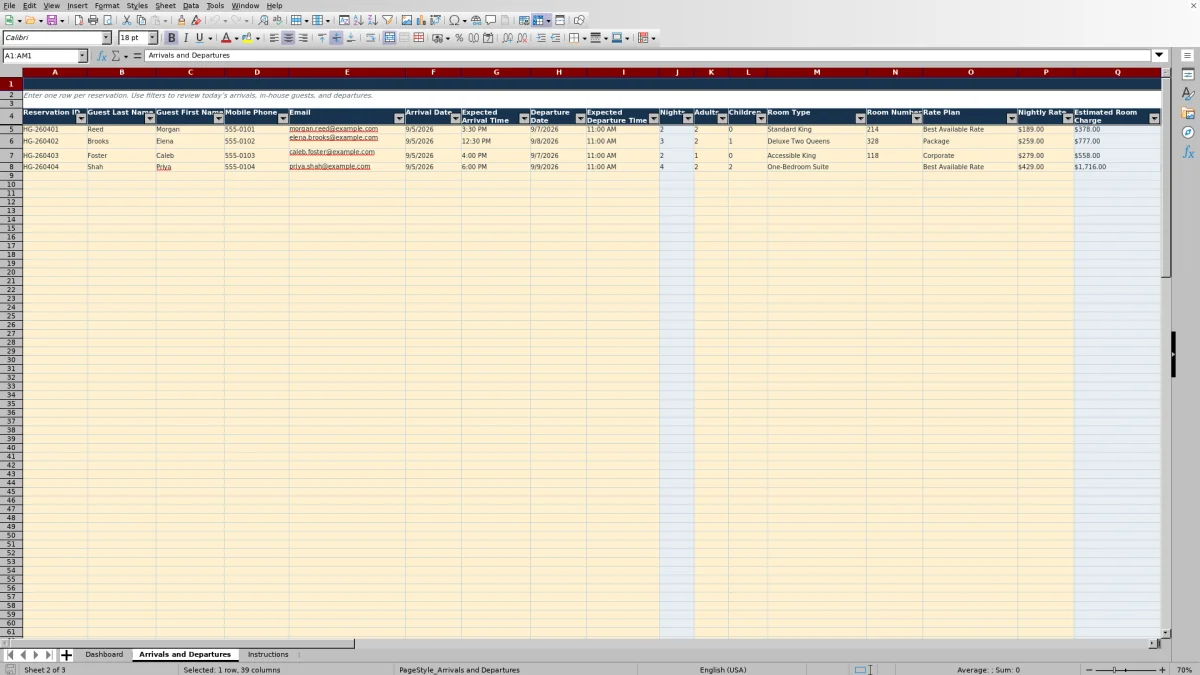The height and width of the screenshot is (675, 1200).
Task: Toggle Center Vertically alignment
Action: point(336,38)
